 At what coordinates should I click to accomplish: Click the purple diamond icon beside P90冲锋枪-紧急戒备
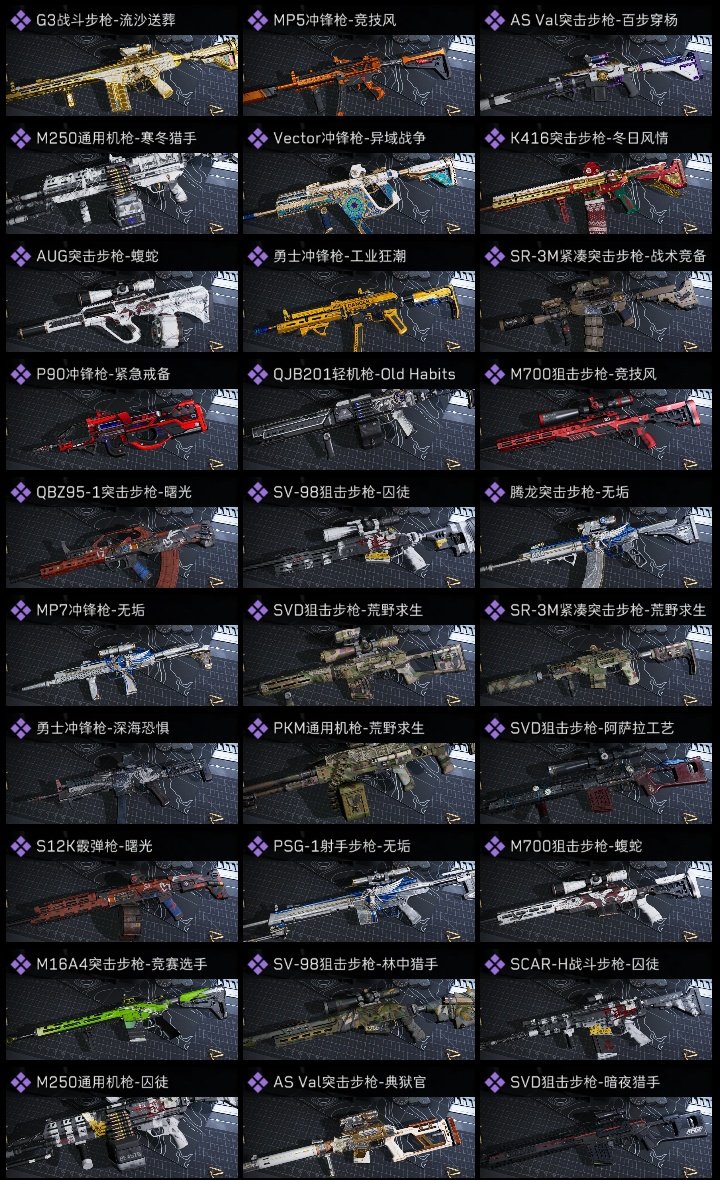(x=20, y=374)
